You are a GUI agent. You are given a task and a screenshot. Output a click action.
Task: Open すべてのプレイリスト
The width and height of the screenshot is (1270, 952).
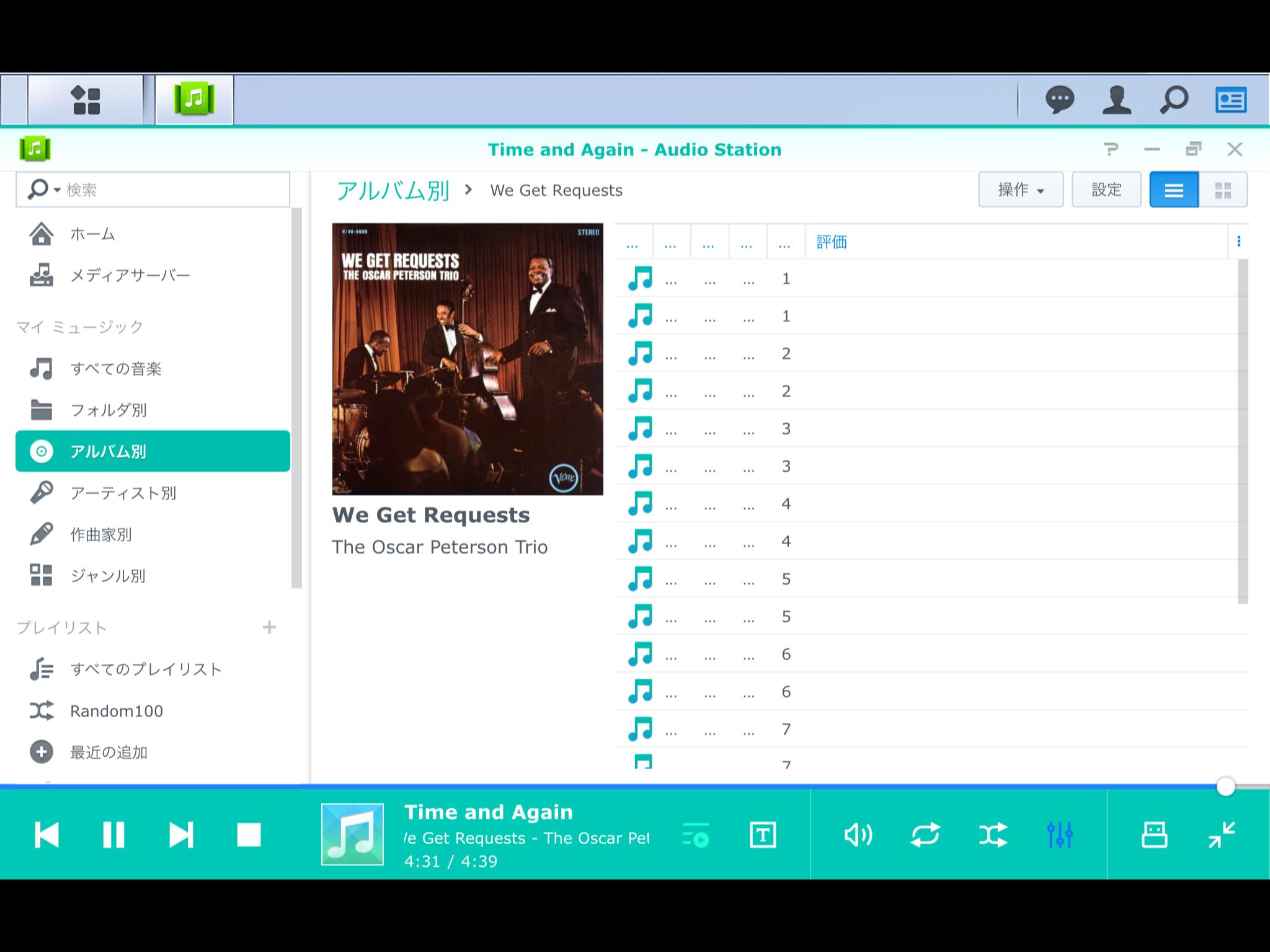click(x=153, y=669)
